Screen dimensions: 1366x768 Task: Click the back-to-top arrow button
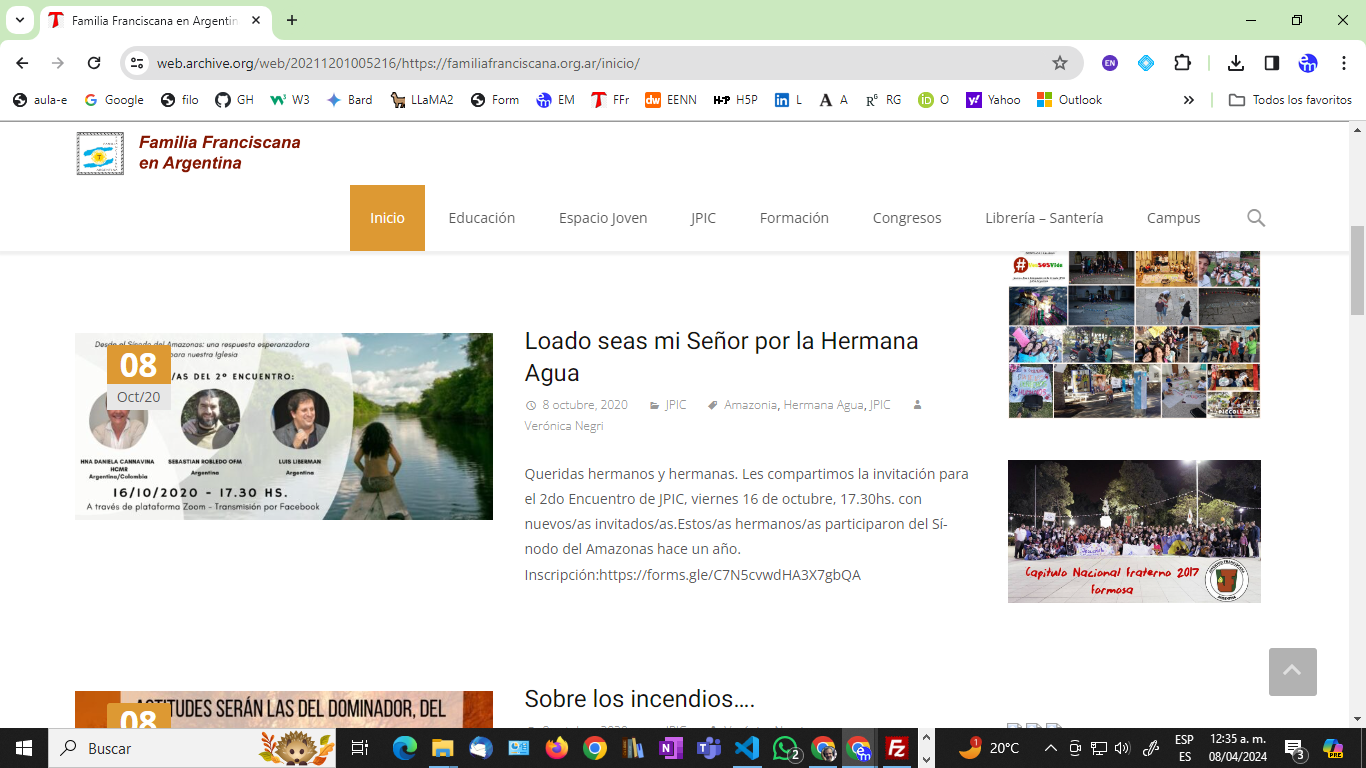tap(1293, 672)
